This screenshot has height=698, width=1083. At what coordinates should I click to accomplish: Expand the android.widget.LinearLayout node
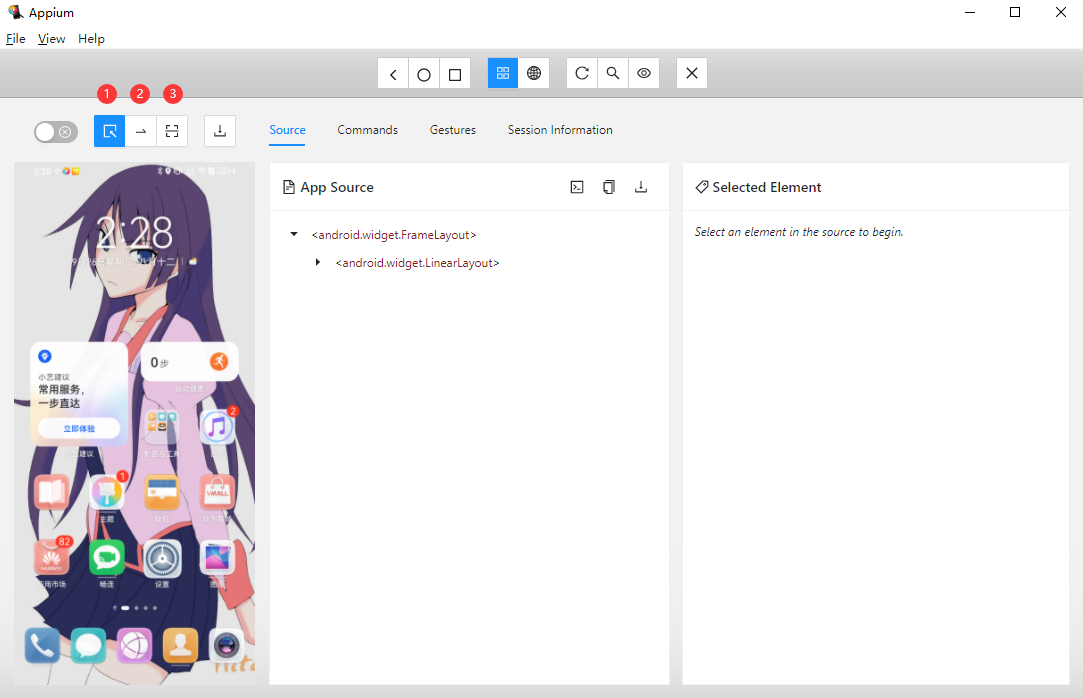tap(318, 263)
